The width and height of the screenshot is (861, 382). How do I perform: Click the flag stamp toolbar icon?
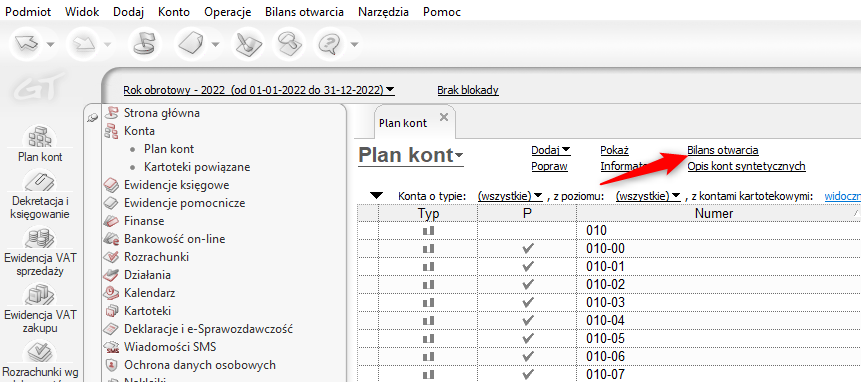pos(144,43)
